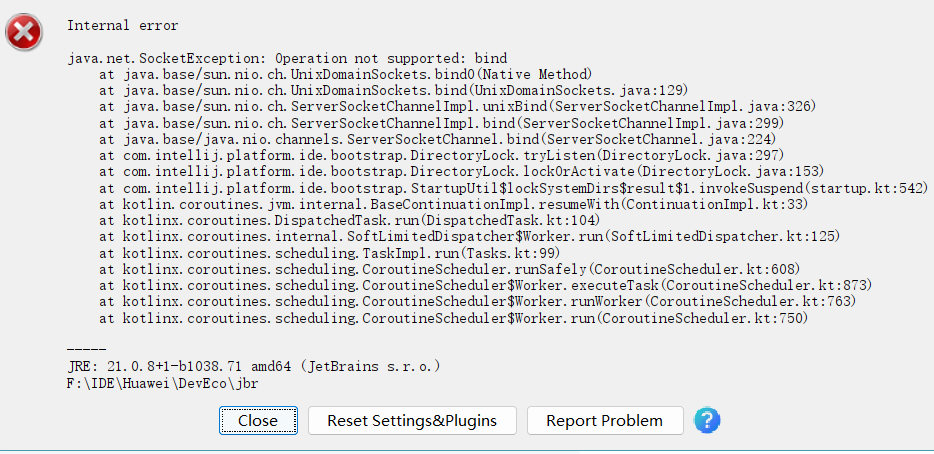The image size is (934, 454).
Task: Click the SoftLimitedDispatcher Worker.run line
Action: click(469, 236)
